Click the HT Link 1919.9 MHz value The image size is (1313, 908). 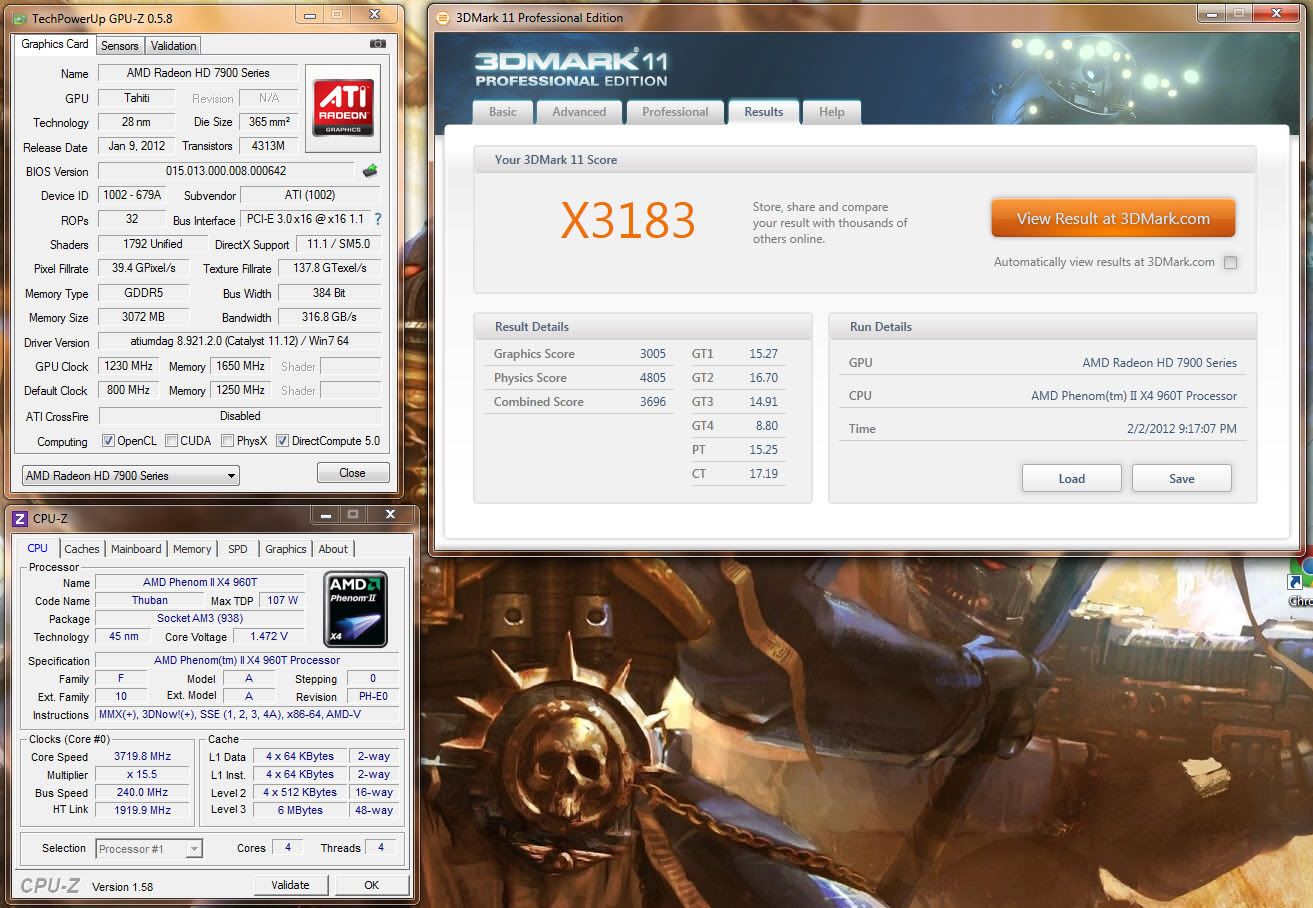[x=142, y=811]
